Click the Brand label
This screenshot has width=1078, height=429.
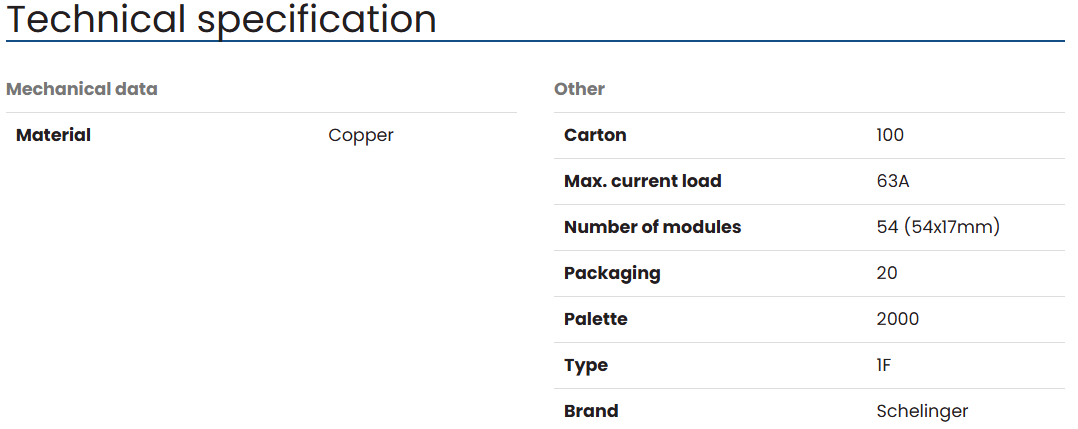pos(591,411)
